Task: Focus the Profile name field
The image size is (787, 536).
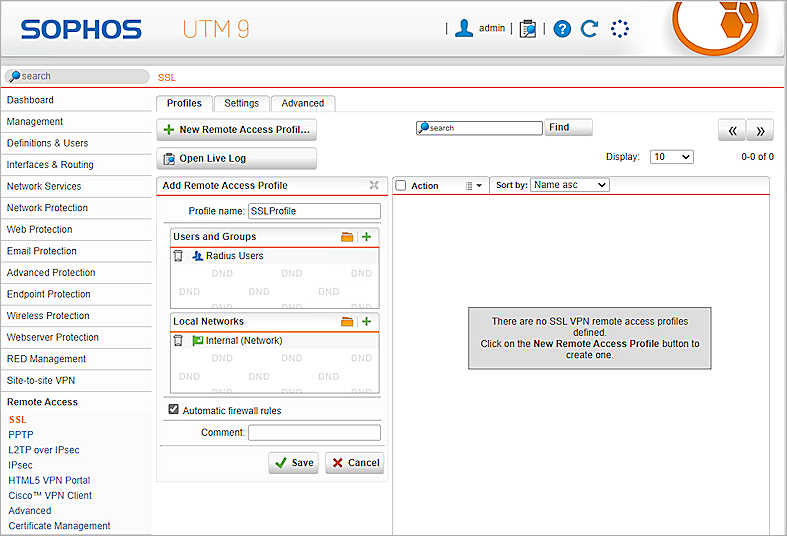Action: tap(314, 211)
